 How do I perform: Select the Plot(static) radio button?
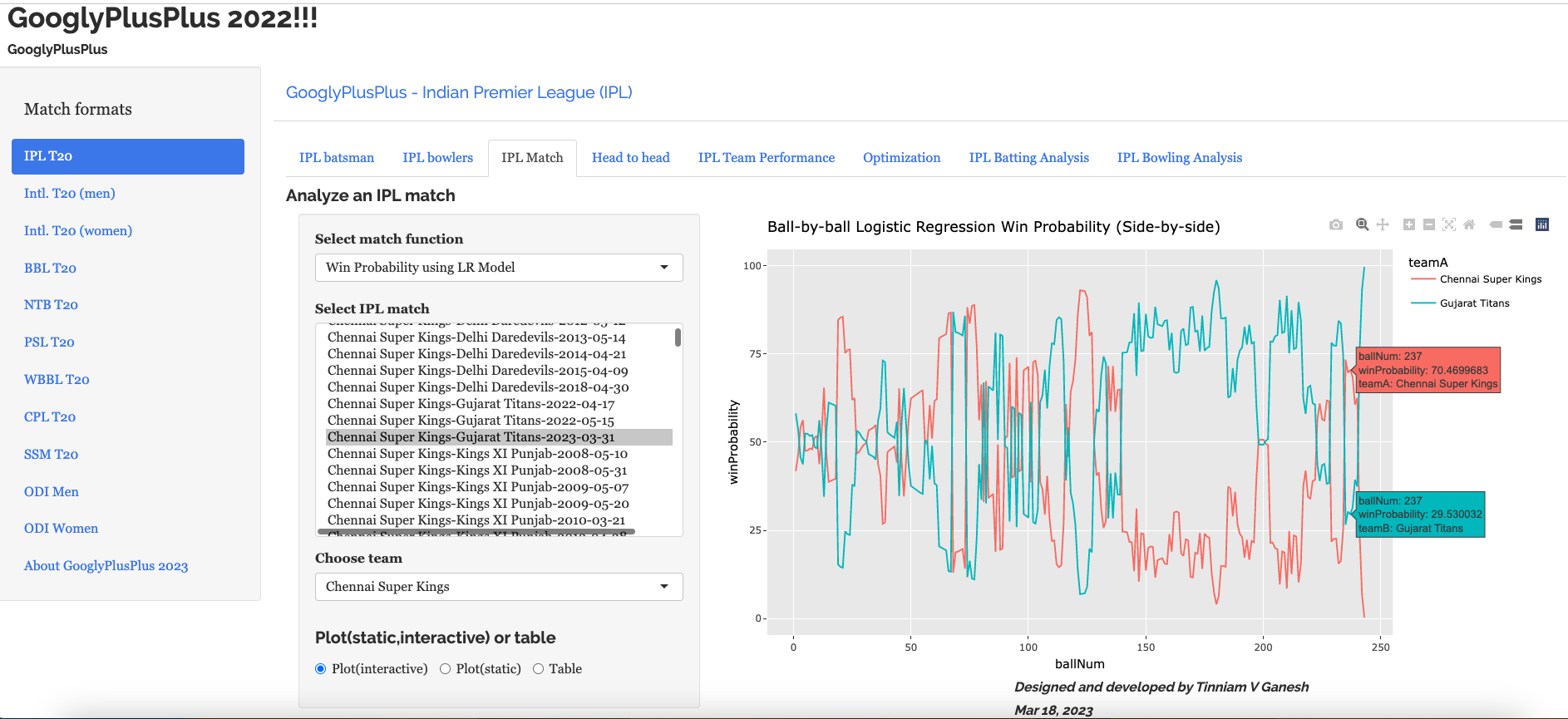tap(446, 669)
